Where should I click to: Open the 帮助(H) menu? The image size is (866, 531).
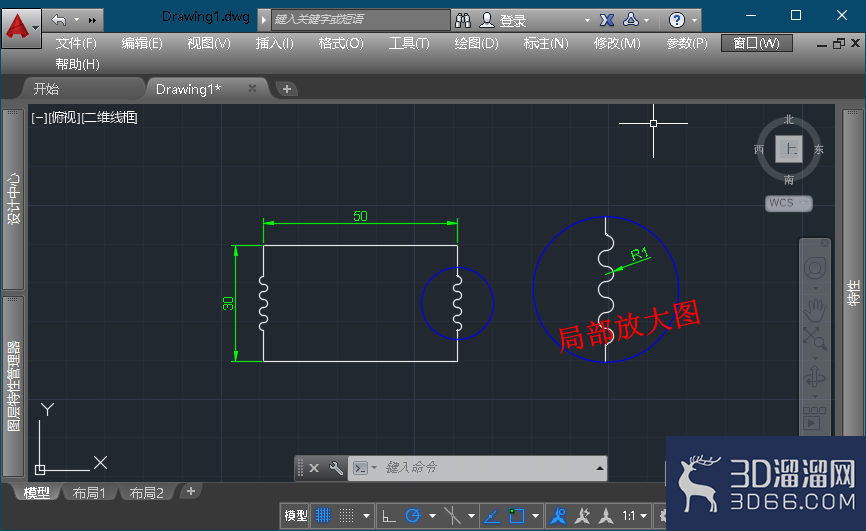[77, 64]
